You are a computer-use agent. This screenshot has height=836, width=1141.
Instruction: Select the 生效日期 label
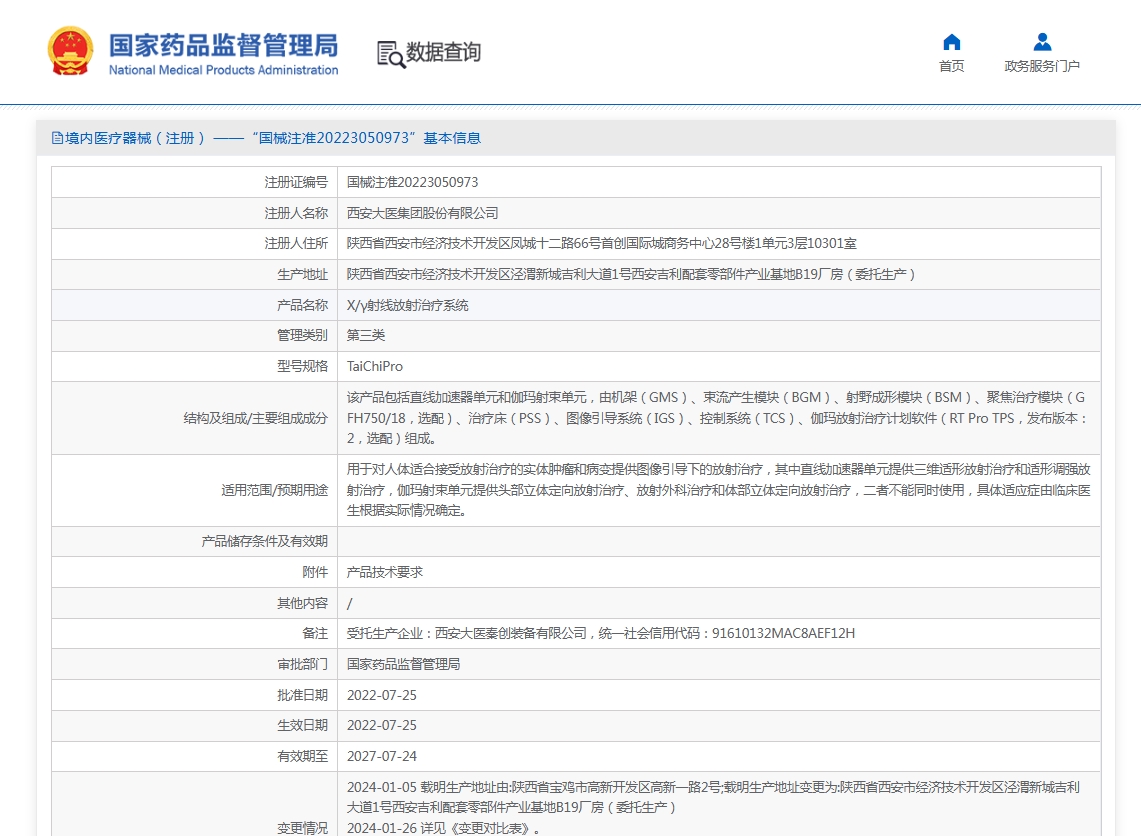point(303,725)
